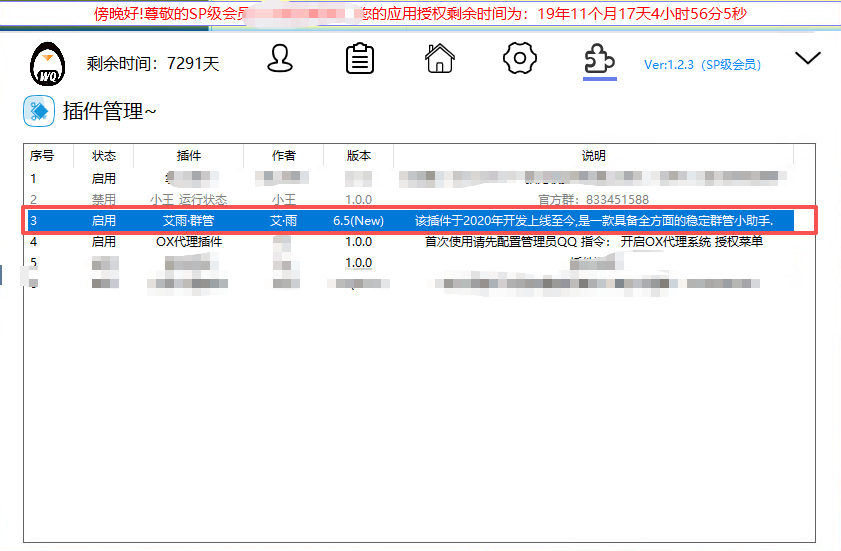The width and height of the screenshot is (841, 551).
Task: Sort by the 作者 column header
Action: pos(284,156)
